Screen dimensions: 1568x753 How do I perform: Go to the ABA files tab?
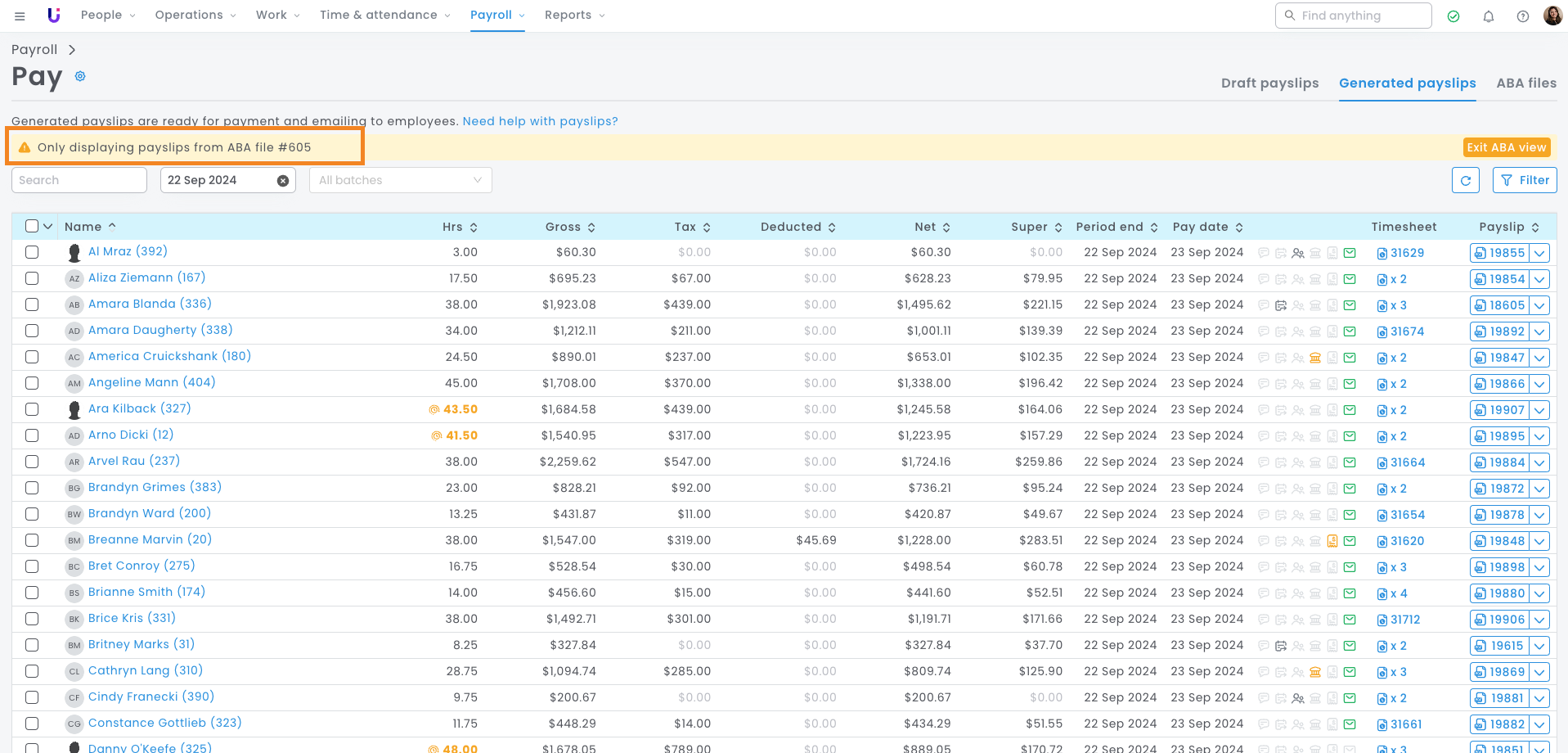1525,83
